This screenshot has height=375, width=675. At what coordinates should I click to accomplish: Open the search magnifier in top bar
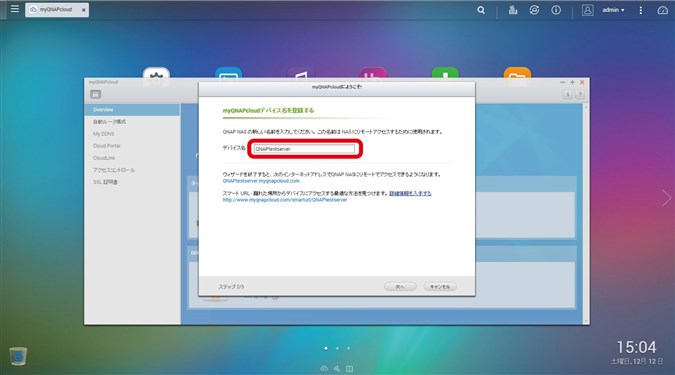pyautogui.click(x=481, y=10)
